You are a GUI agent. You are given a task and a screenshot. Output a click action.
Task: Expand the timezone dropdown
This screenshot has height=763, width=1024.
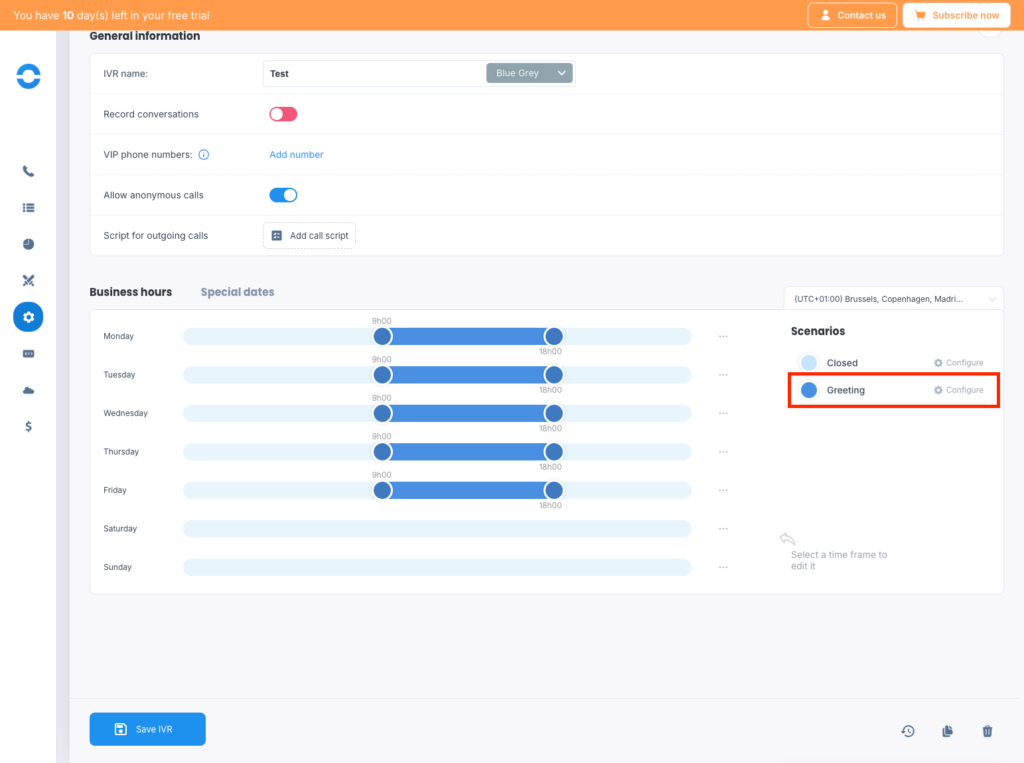point(894,299)
